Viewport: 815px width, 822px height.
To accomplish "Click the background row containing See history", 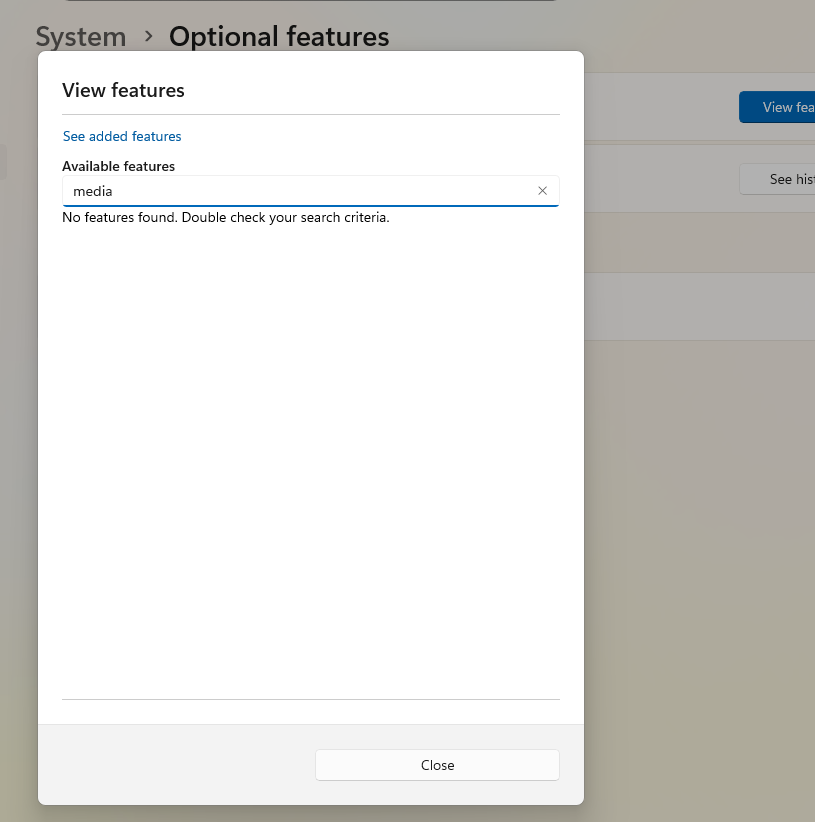I will point(660,179).
